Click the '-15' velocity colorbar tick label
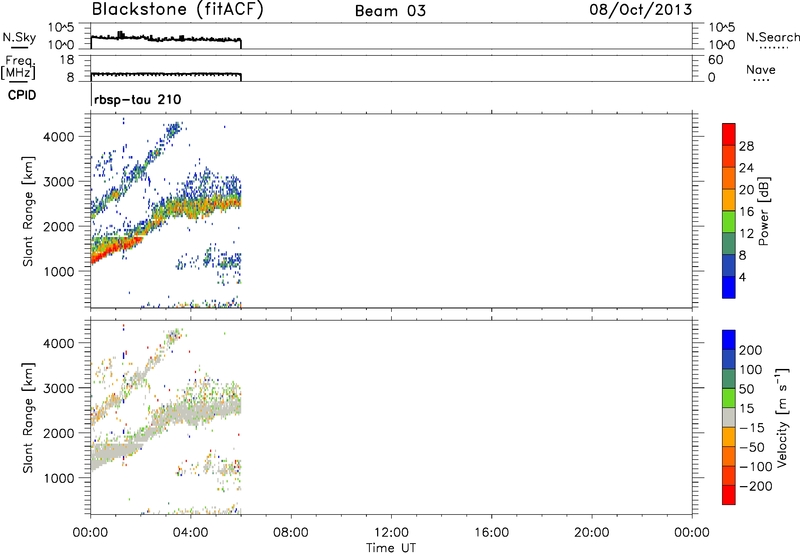 (752, 427)
